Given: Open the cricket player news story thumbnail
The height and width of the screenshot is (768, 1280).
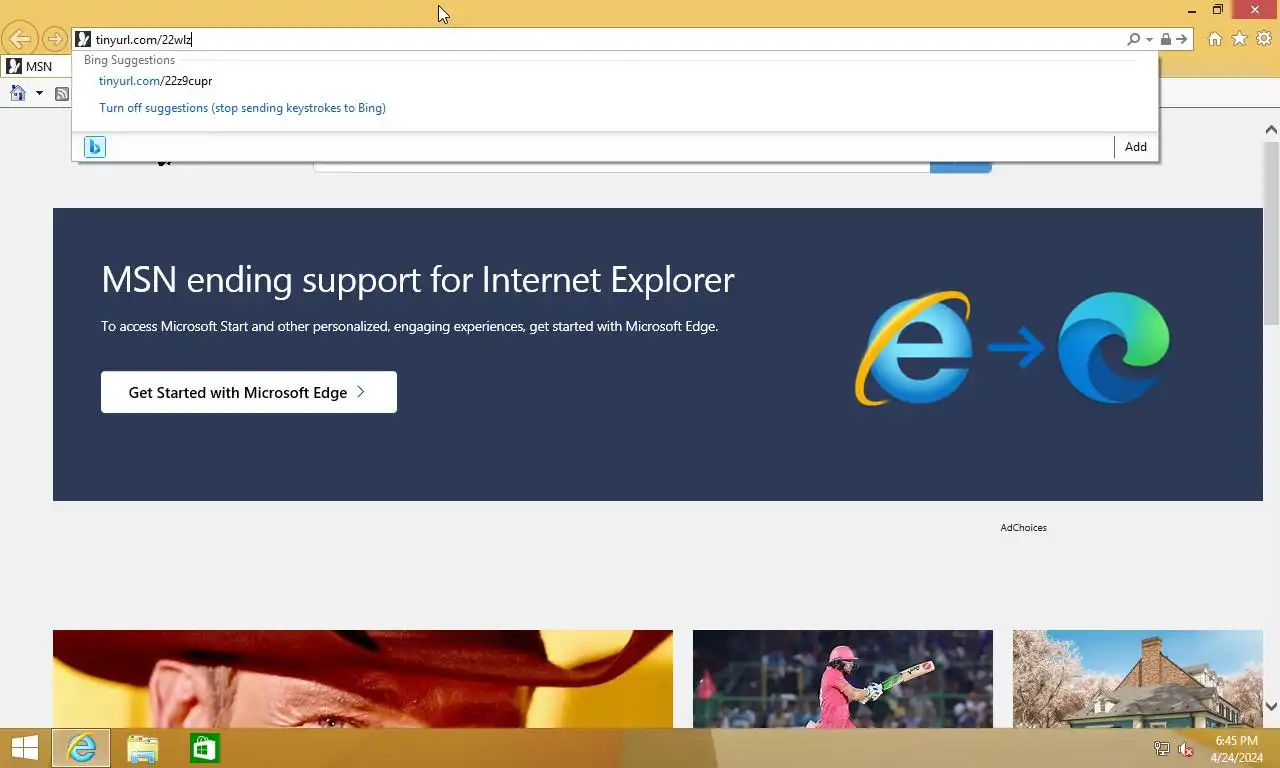Looking at the screenshot, I should point(843,679).
